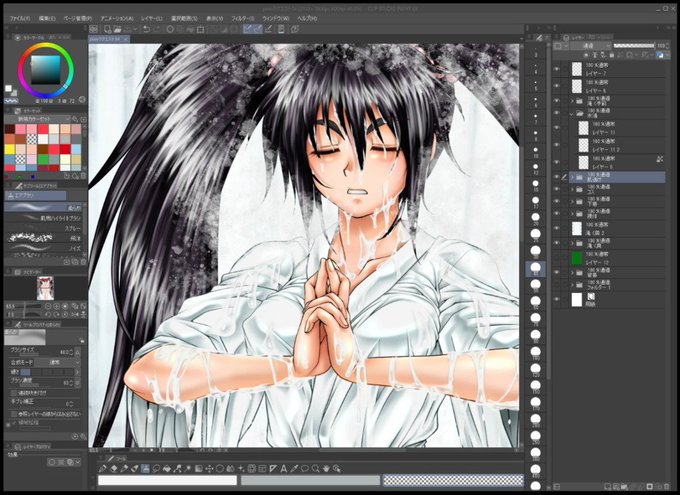Viewport: 680px width, 495px height.
Task: Select the Auto select wand tool
Action: (x=188, y=469)
